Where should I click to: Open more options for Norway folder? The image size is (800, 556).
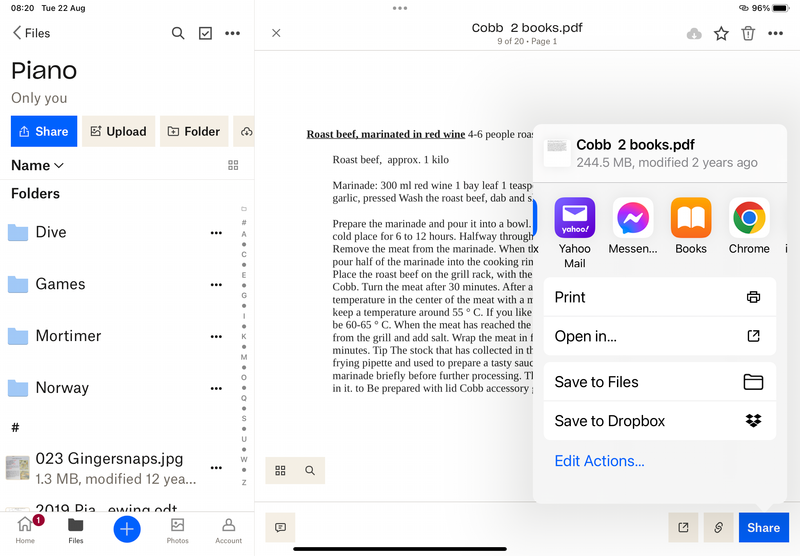(216, 388)
